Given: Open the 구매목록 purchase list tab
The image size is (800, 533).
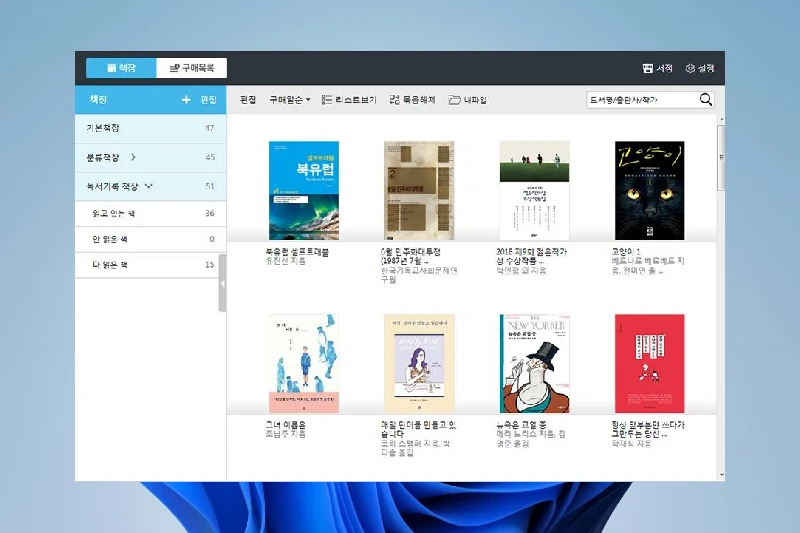Looking at the screenshot, I should 191,68.
